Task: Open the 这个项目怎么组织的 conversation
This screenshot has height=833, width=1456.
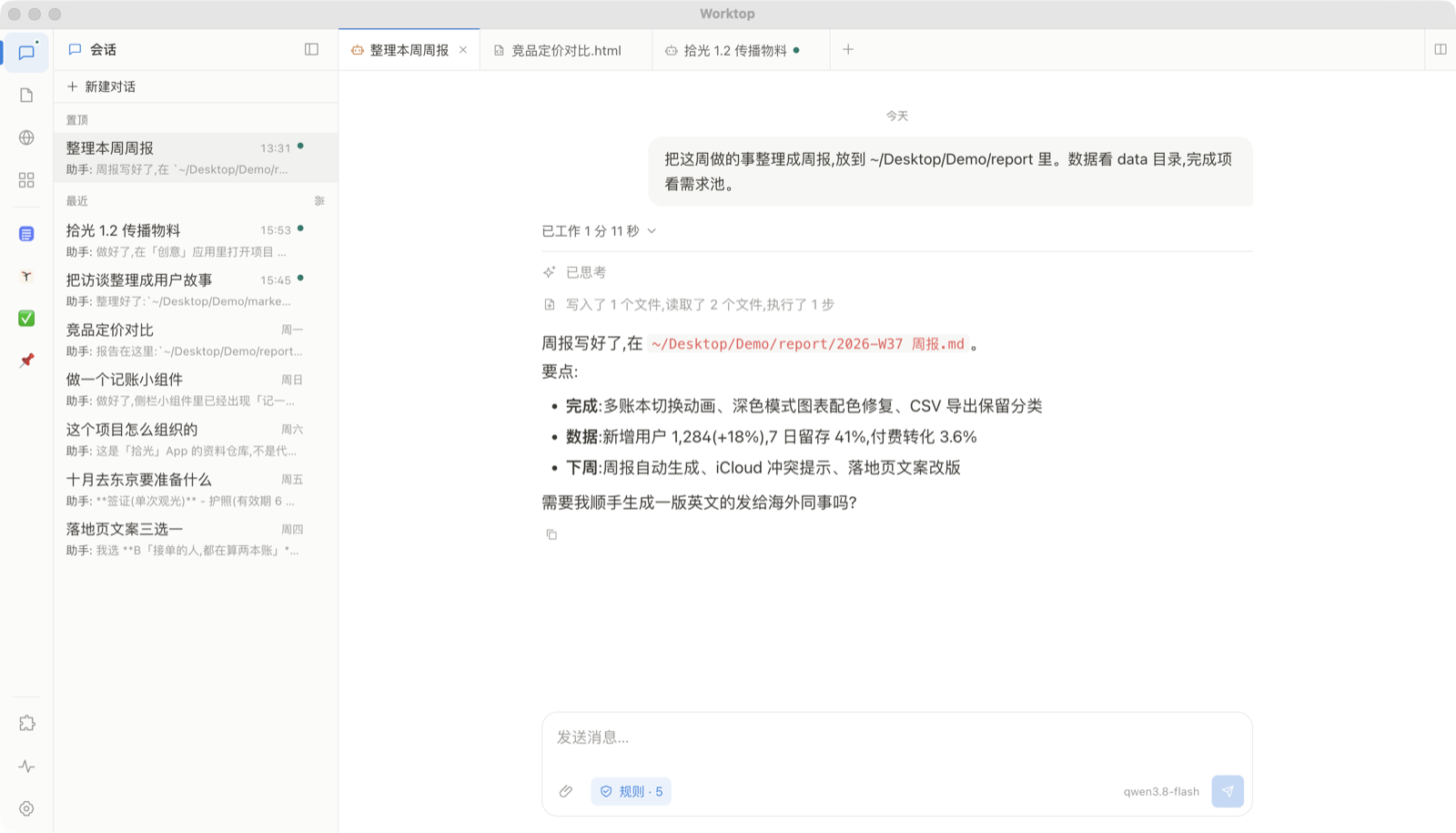Action: 196,440
